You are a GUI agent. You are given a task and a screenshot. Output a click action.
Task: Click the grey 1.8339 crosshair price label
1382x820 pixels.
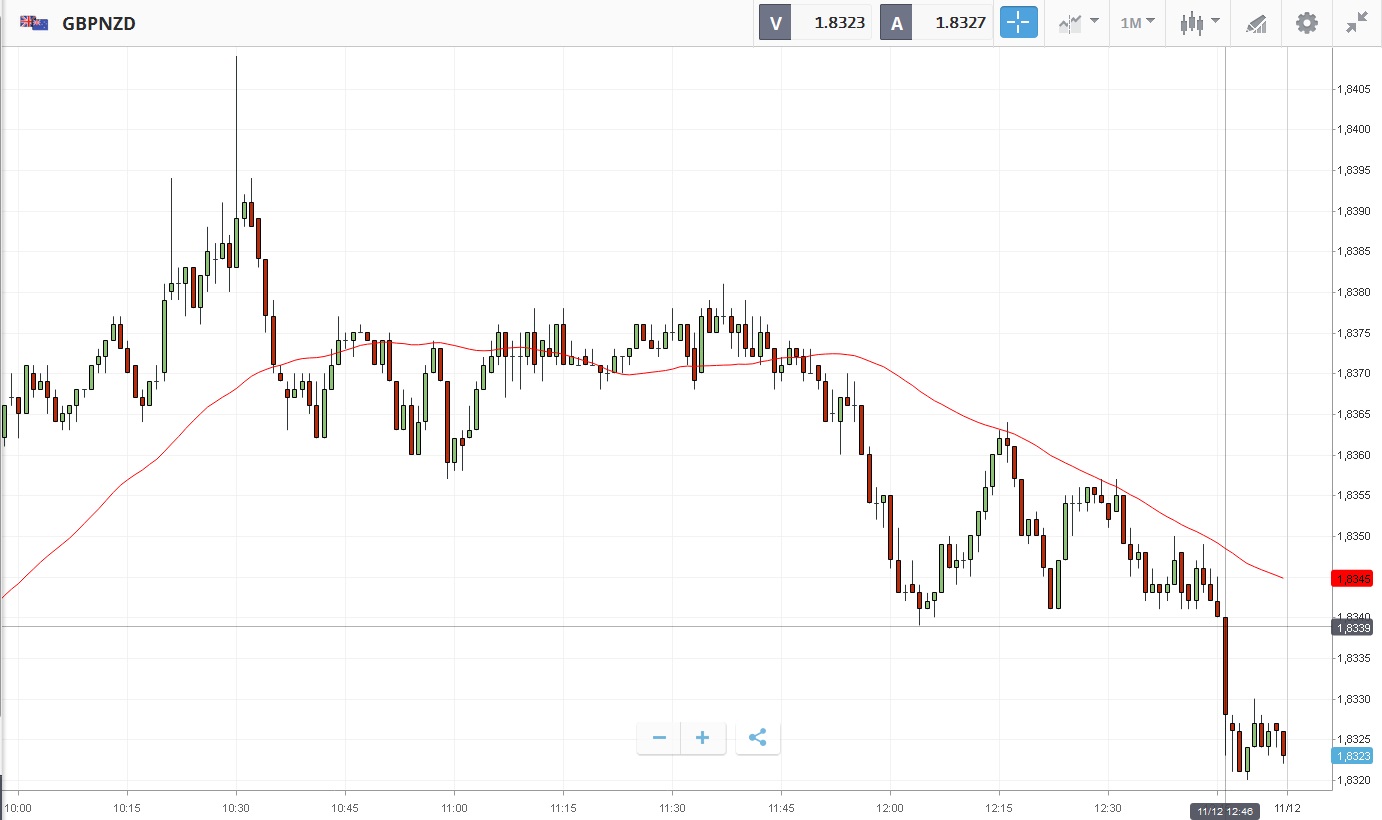1352,627
